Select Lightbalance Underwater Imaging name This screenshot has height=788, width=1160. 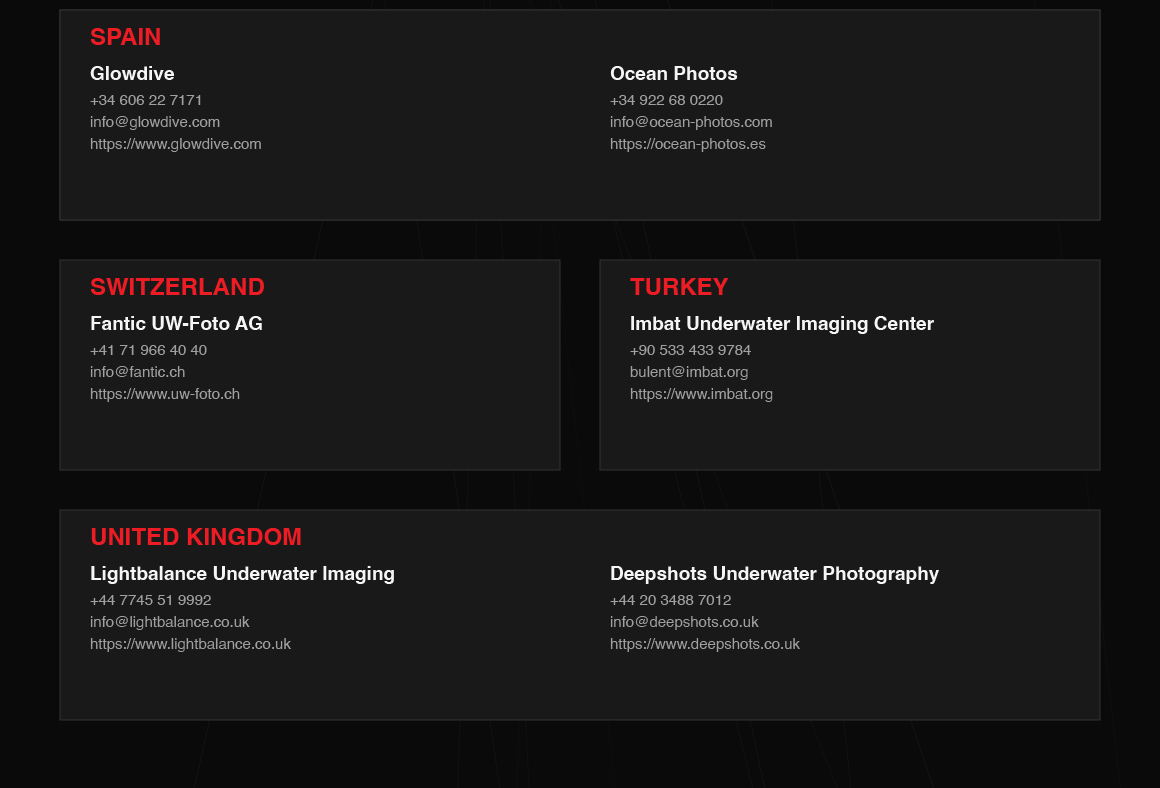click(x=242, y=573)
